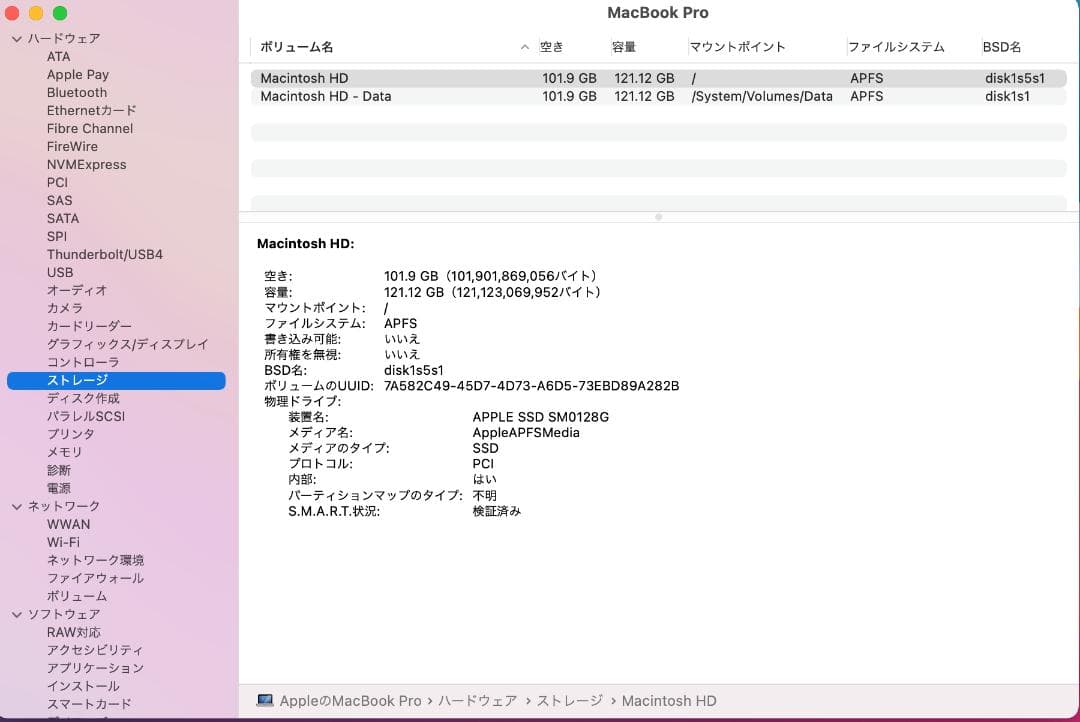Screen dimensions: 1080x722
Task: Select ストレージ in the hardware sidebar
Action: coord(78,380)
